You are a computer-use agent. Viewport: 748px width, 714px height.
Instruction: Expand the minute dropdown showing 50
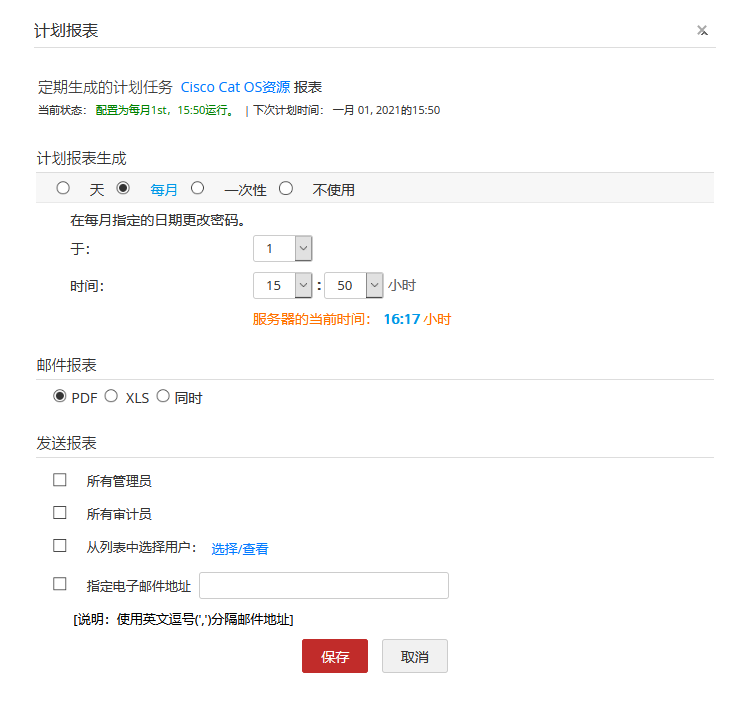354,285
